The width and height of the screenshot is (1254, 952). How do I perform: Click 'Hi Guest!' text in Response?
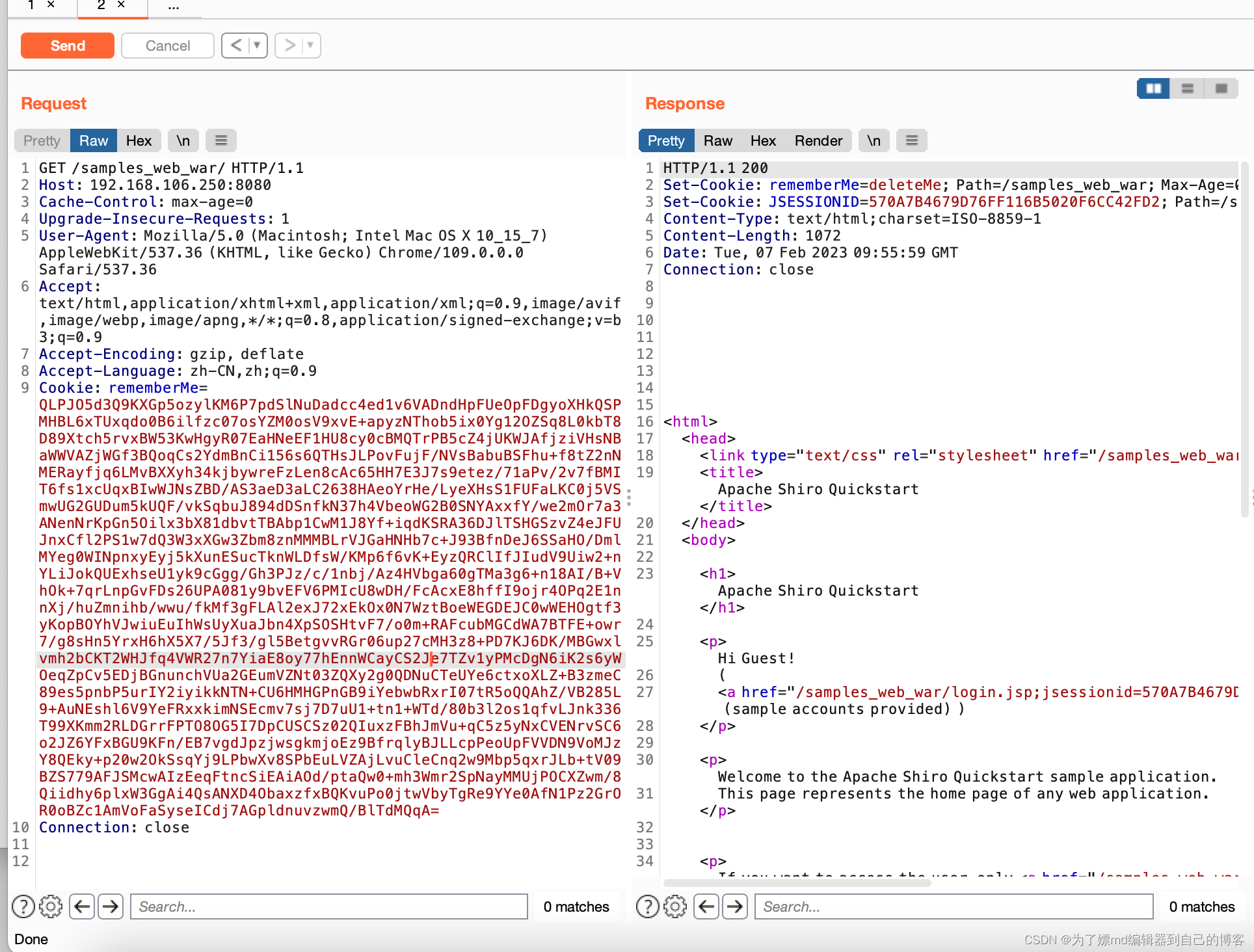(756, 658)
